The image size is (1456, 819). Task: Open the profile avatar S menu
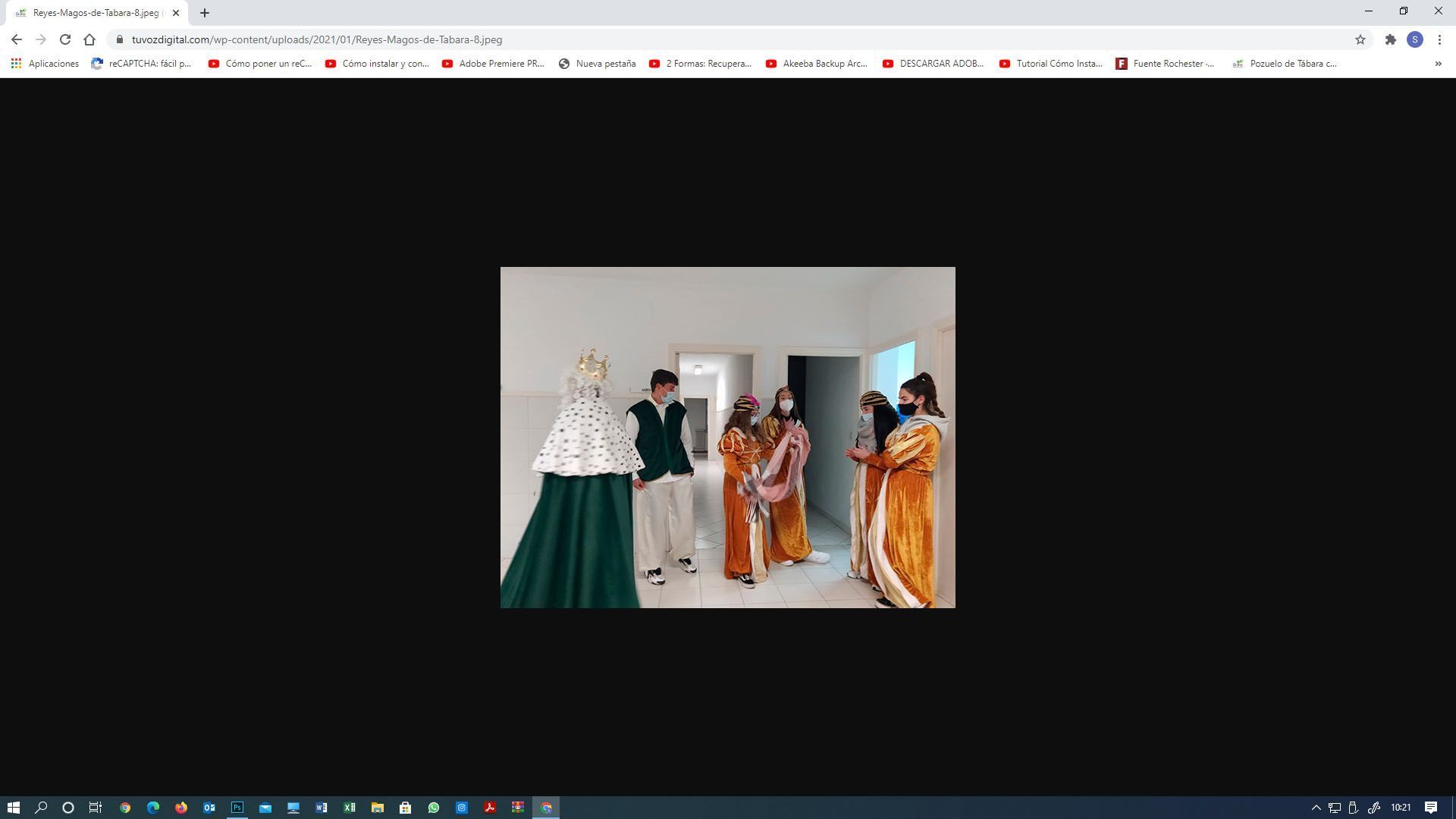point(1415,39)
